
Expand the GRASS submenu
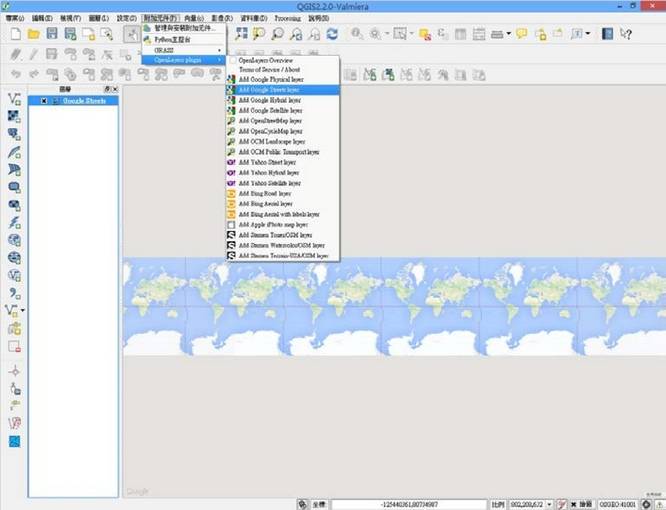pyautogui.click(x=183, y=50)
